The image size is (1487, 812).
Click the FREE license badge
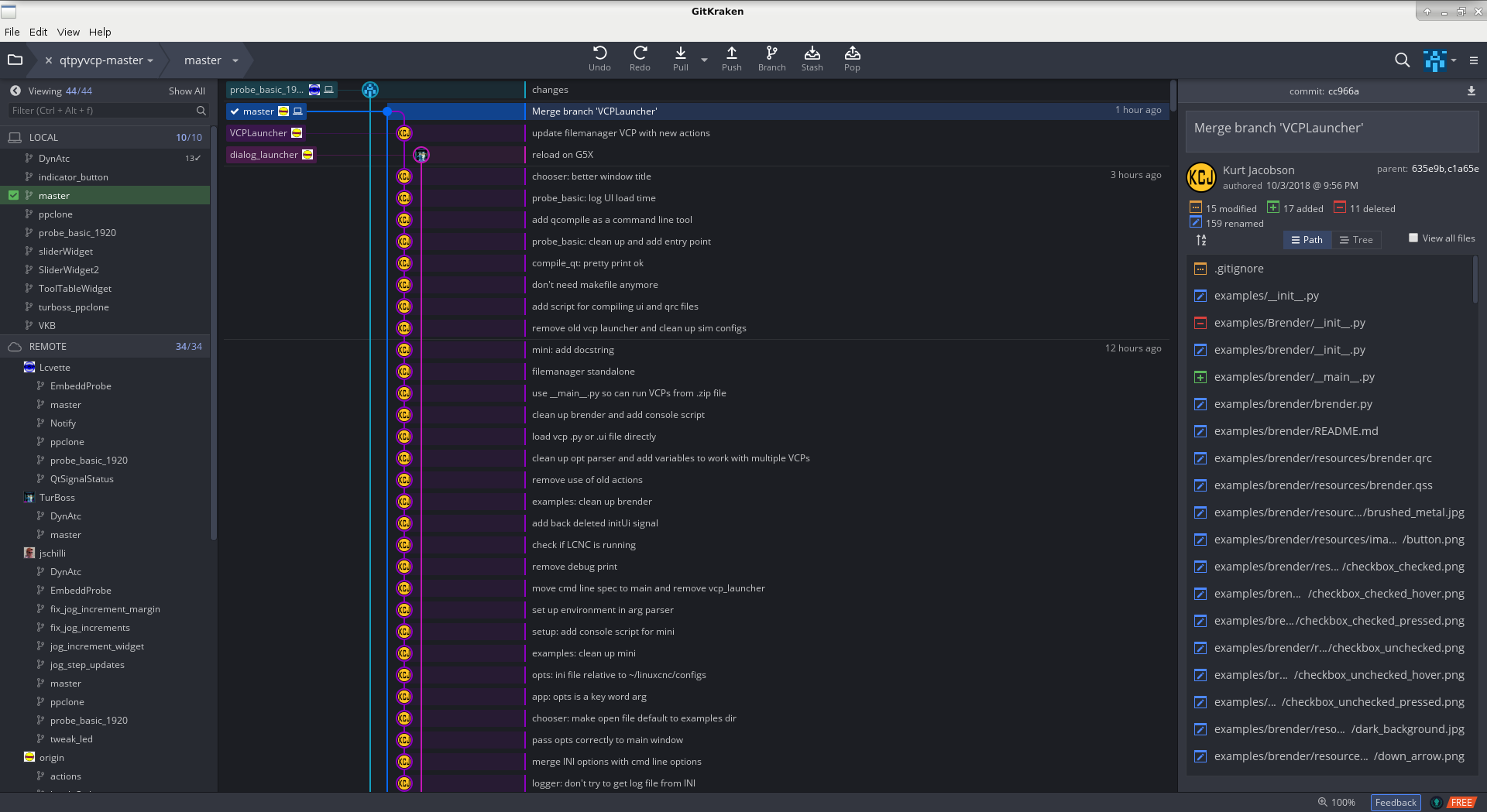[x=1461, y=803]
